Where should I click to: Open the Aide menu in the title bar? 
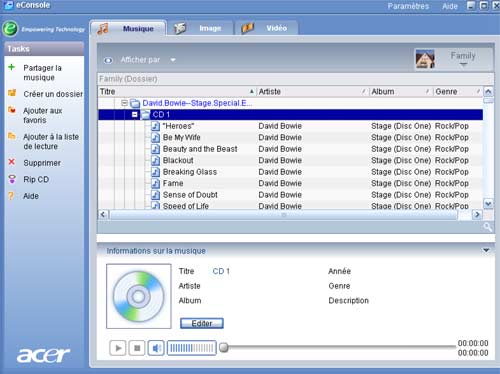450,6
